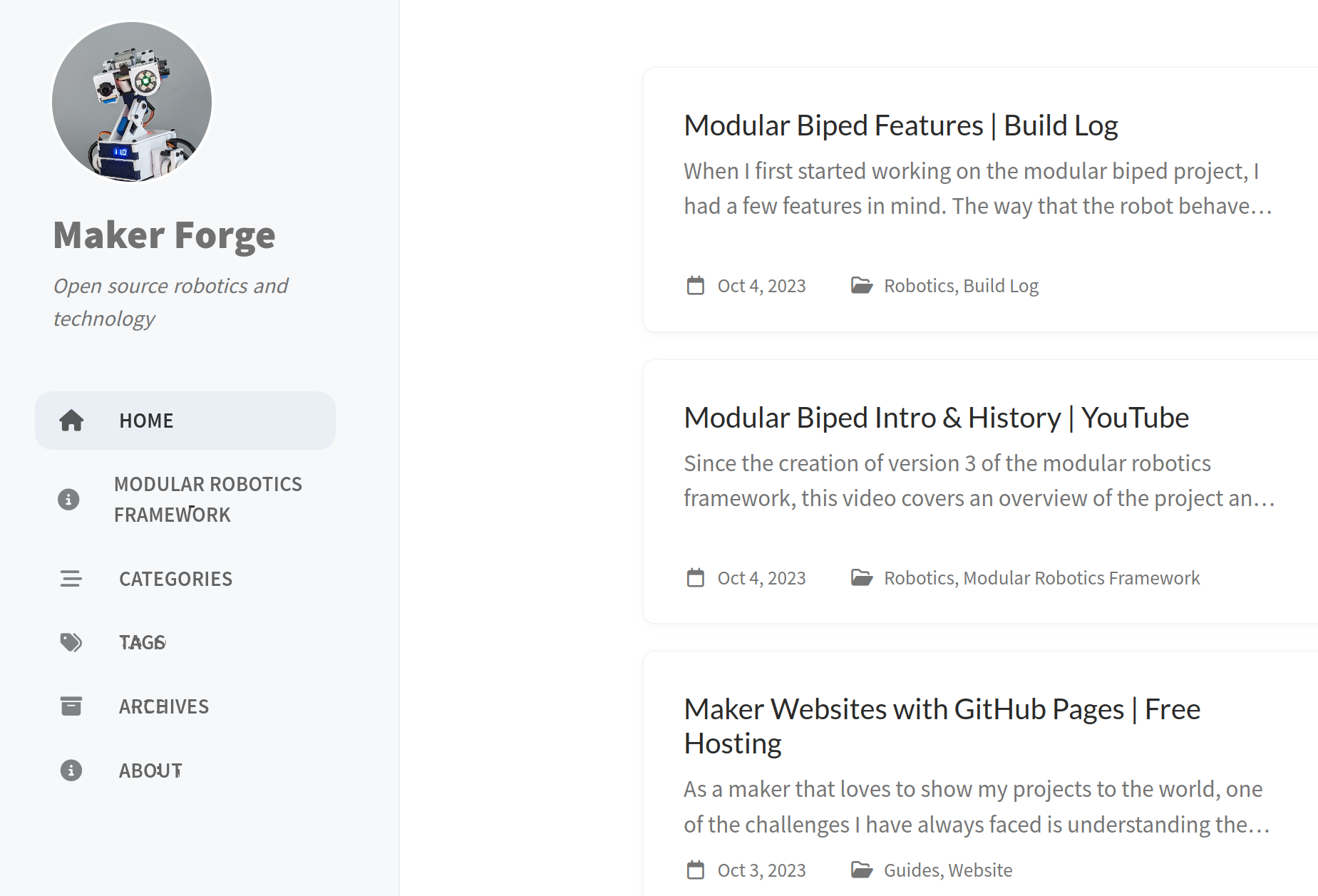Open post Modular Biped Features | Build Log
1318x896 pixels.
(x=900, y=125)
